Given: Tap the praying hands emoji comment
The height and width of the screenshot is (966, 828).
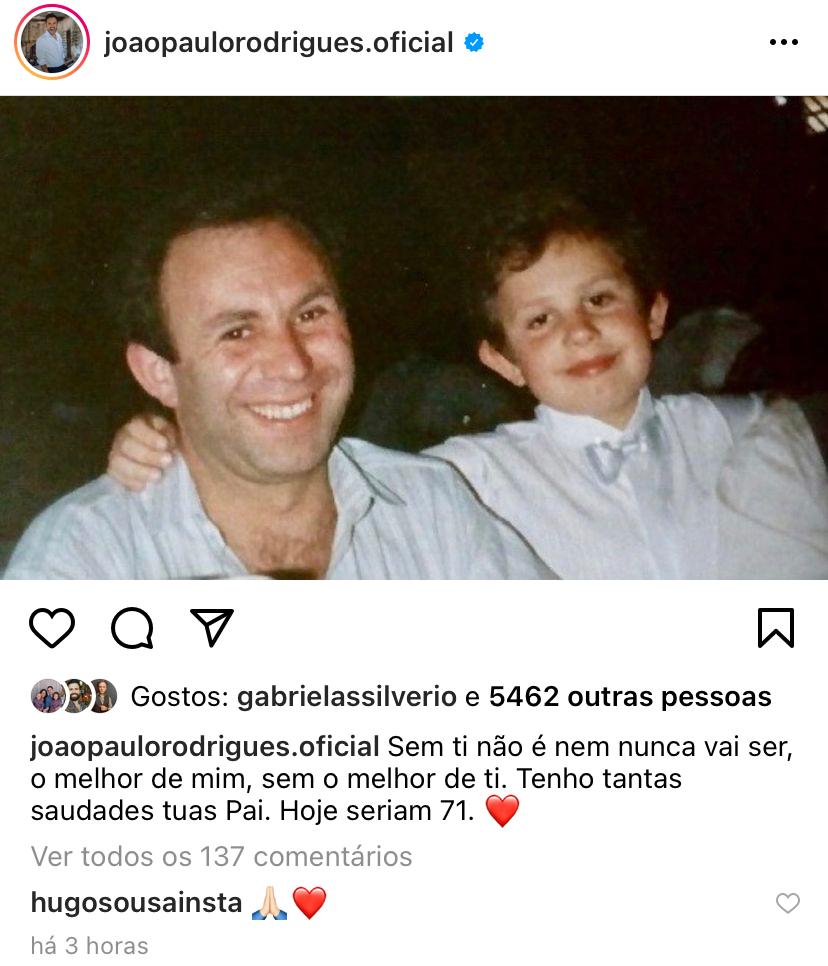Looking at the screenshot, I should click(x=270, y=903).
